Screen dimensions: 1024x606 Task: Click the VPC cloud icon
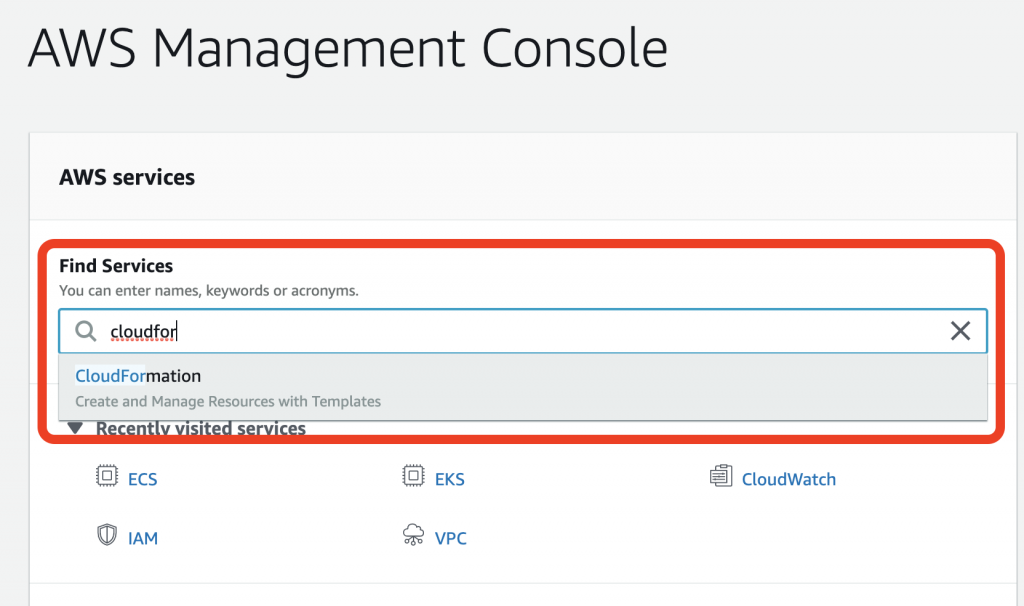tap(413, 536)
